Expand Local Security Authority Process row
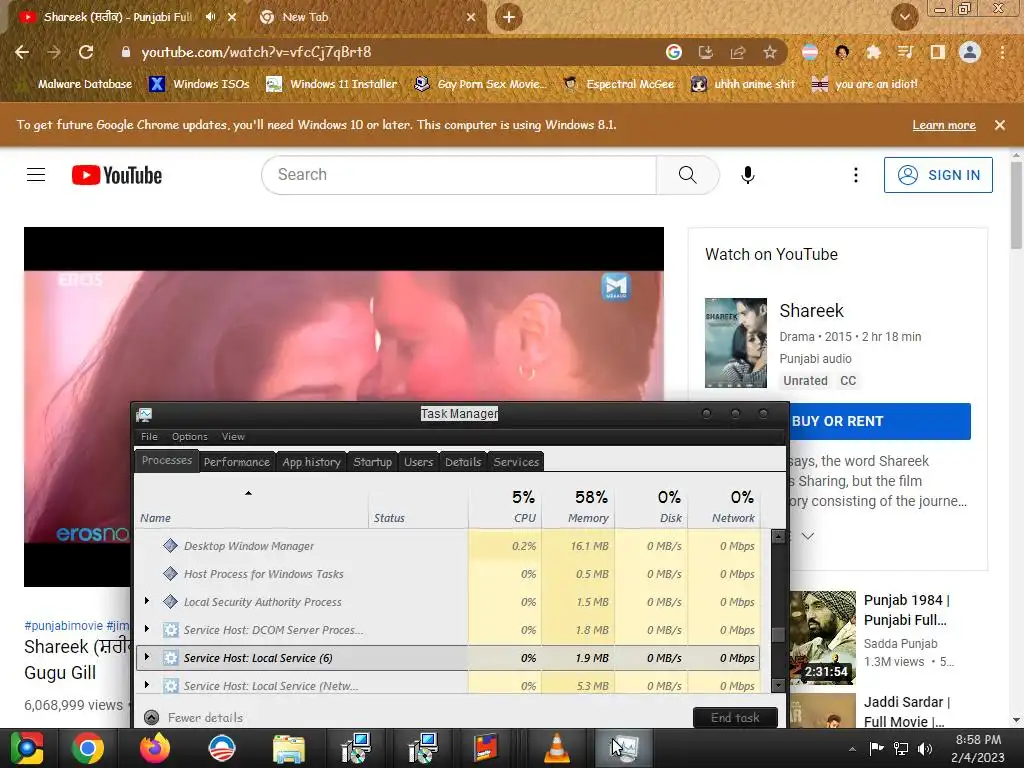Image resolution: width=1024 pixels, height=768 pixels. pos(147,601)
